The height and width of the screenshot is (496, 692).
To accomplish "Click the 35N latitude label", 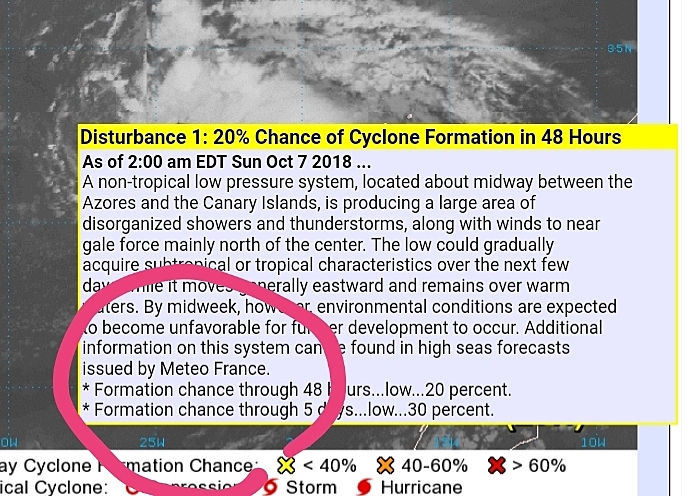I will pos(619,48).
